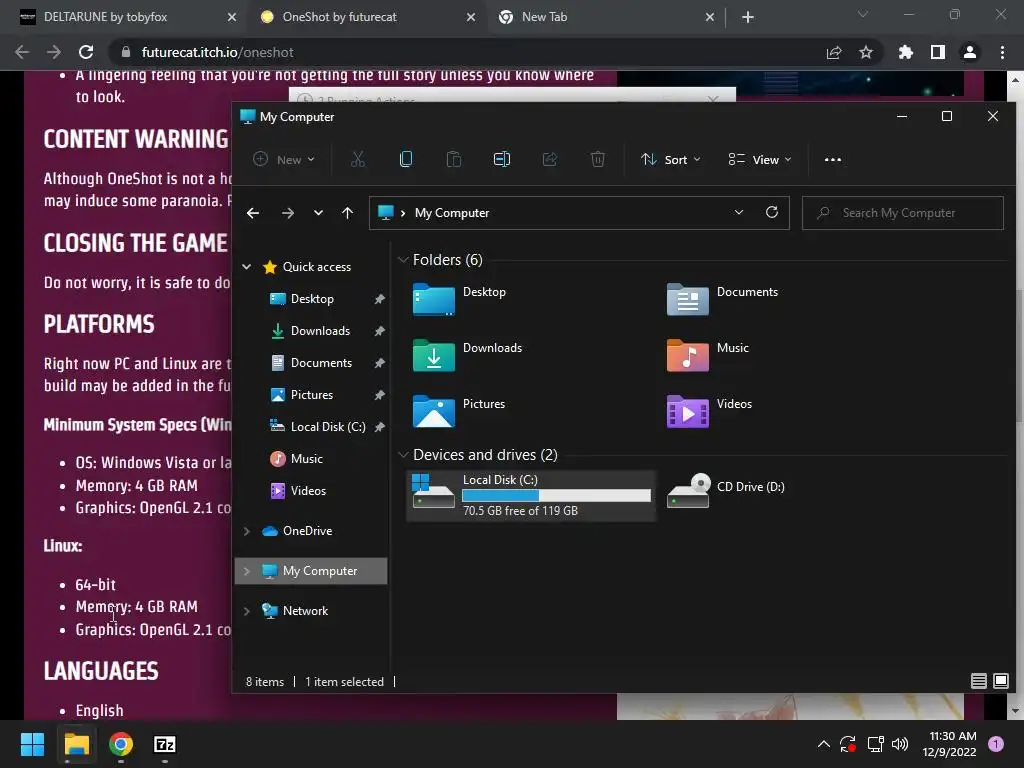Collapse the Devices and drives group
1024x768 pixels.
click(403, 455)
